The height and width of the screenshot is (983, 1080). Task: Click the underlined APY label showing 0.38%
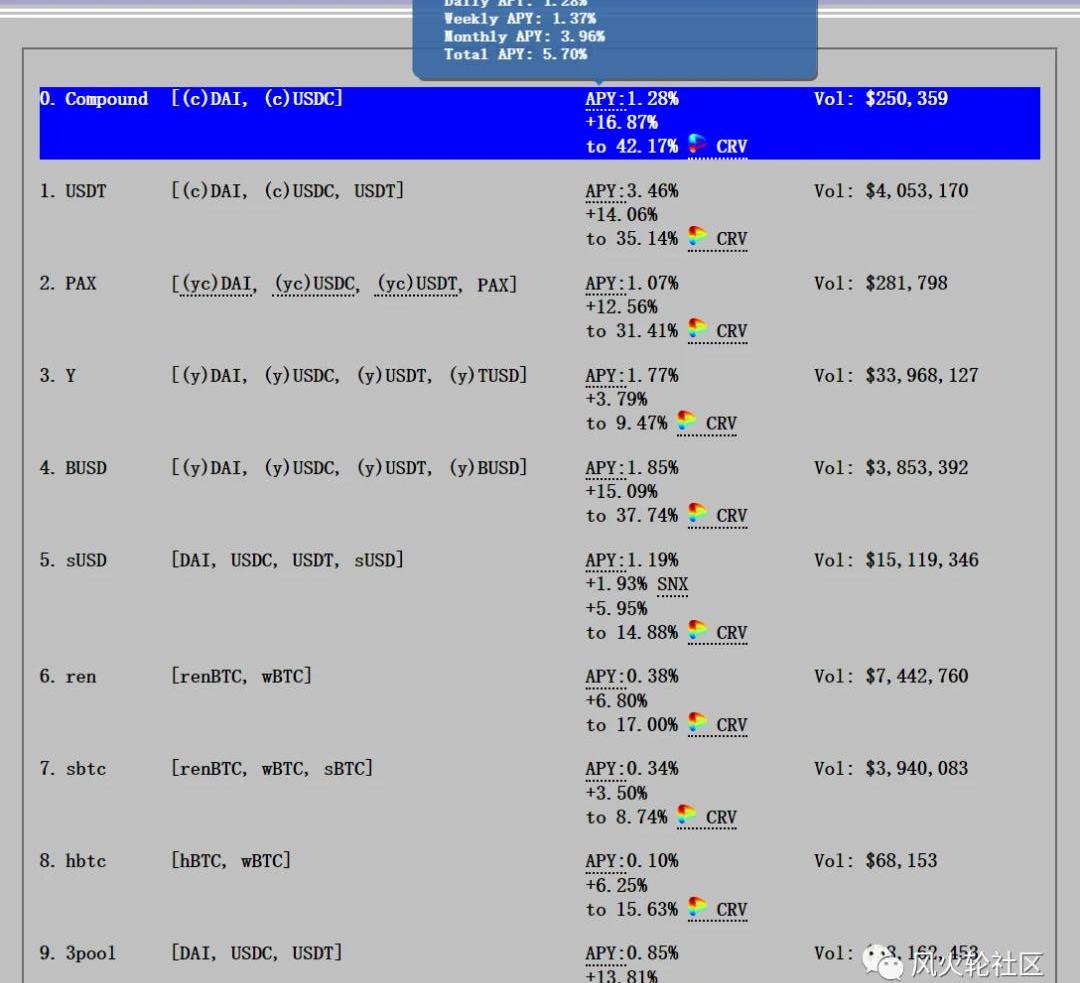(x=605, y=676)
